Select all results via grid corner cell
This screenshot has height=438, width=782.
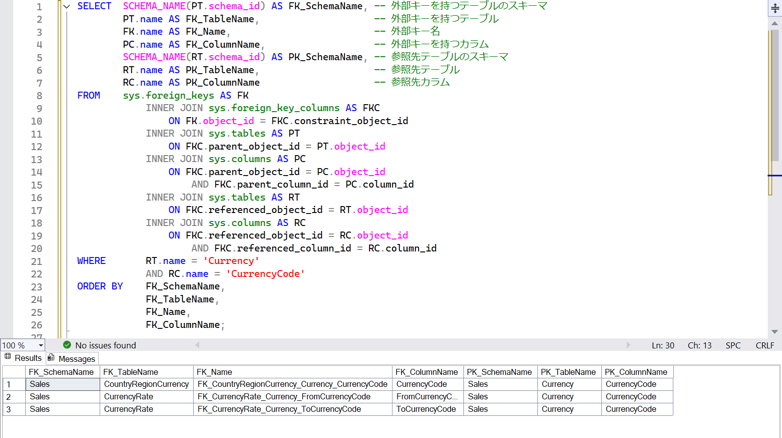point(14,372)
